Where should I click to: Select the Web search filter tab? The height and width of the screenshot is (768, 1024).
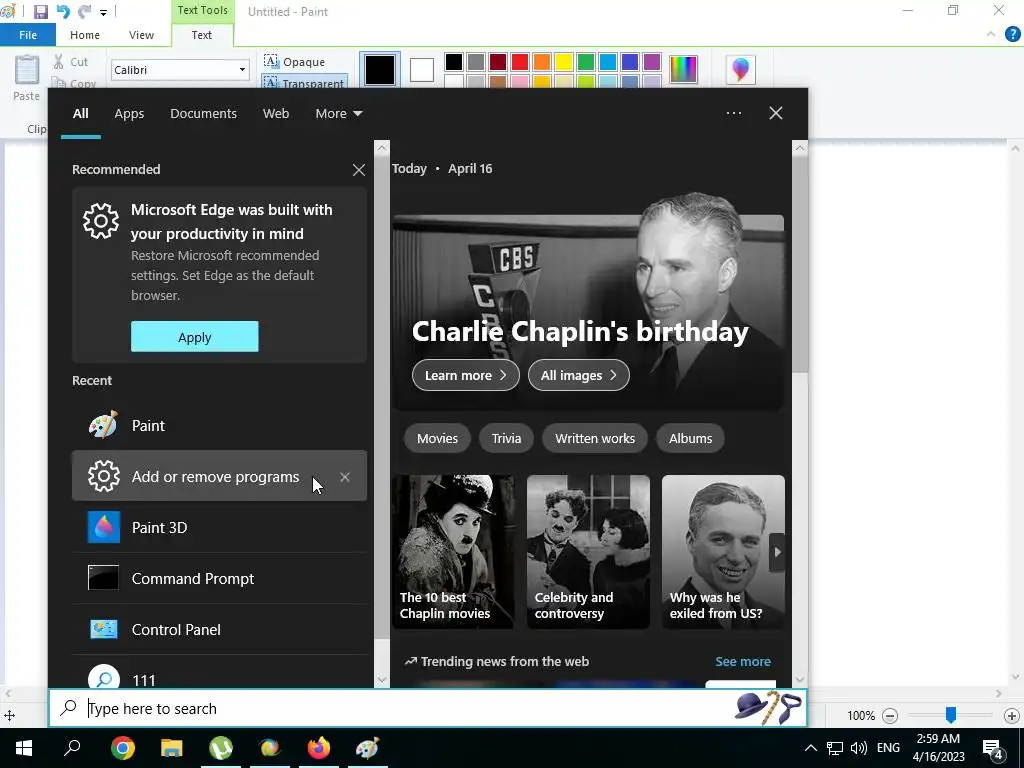(276, 114)
